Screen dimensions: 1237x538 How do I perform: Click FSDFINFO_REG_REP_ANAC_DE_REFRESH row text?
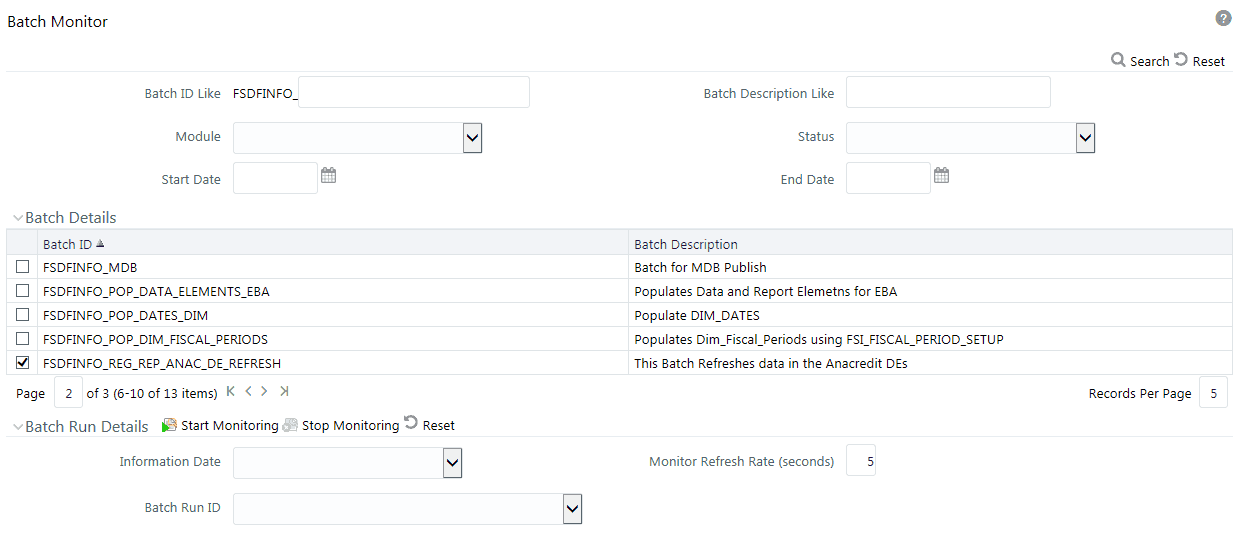[x=162, y=364]
